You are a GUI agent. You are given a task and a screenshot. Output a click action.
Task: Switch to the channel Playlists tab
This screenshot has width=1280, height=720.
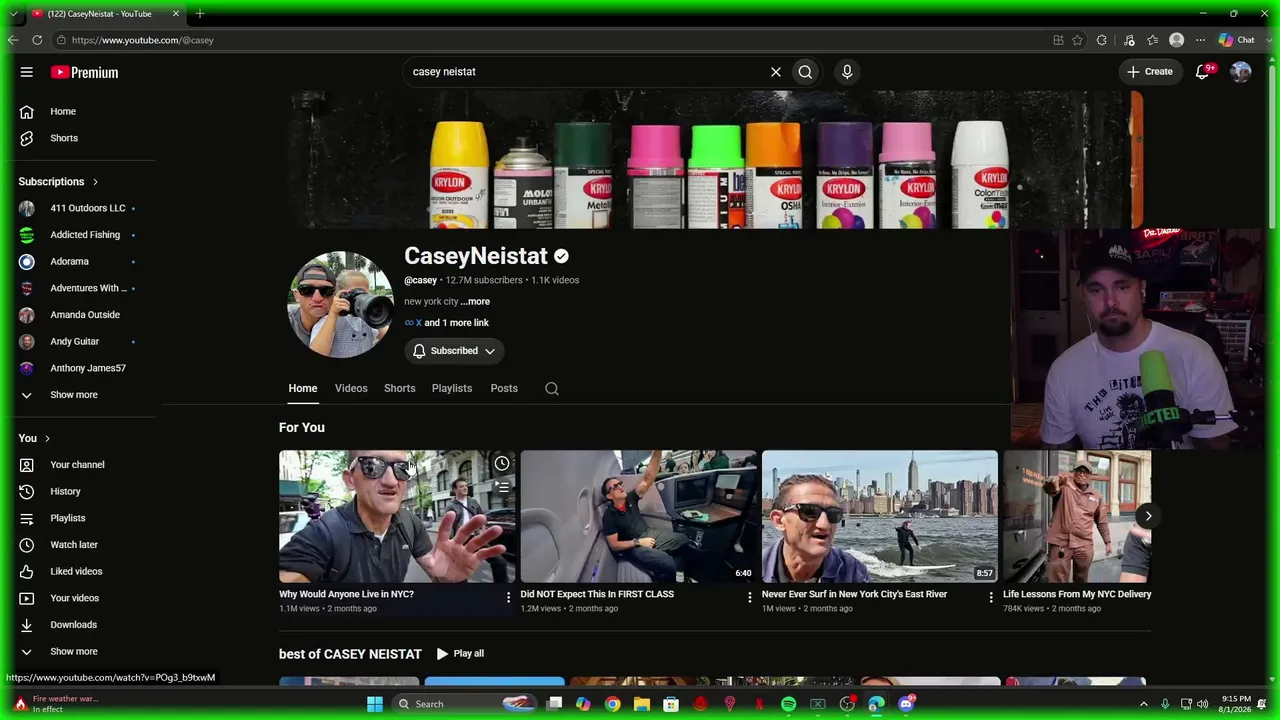[x=452, y=389]
